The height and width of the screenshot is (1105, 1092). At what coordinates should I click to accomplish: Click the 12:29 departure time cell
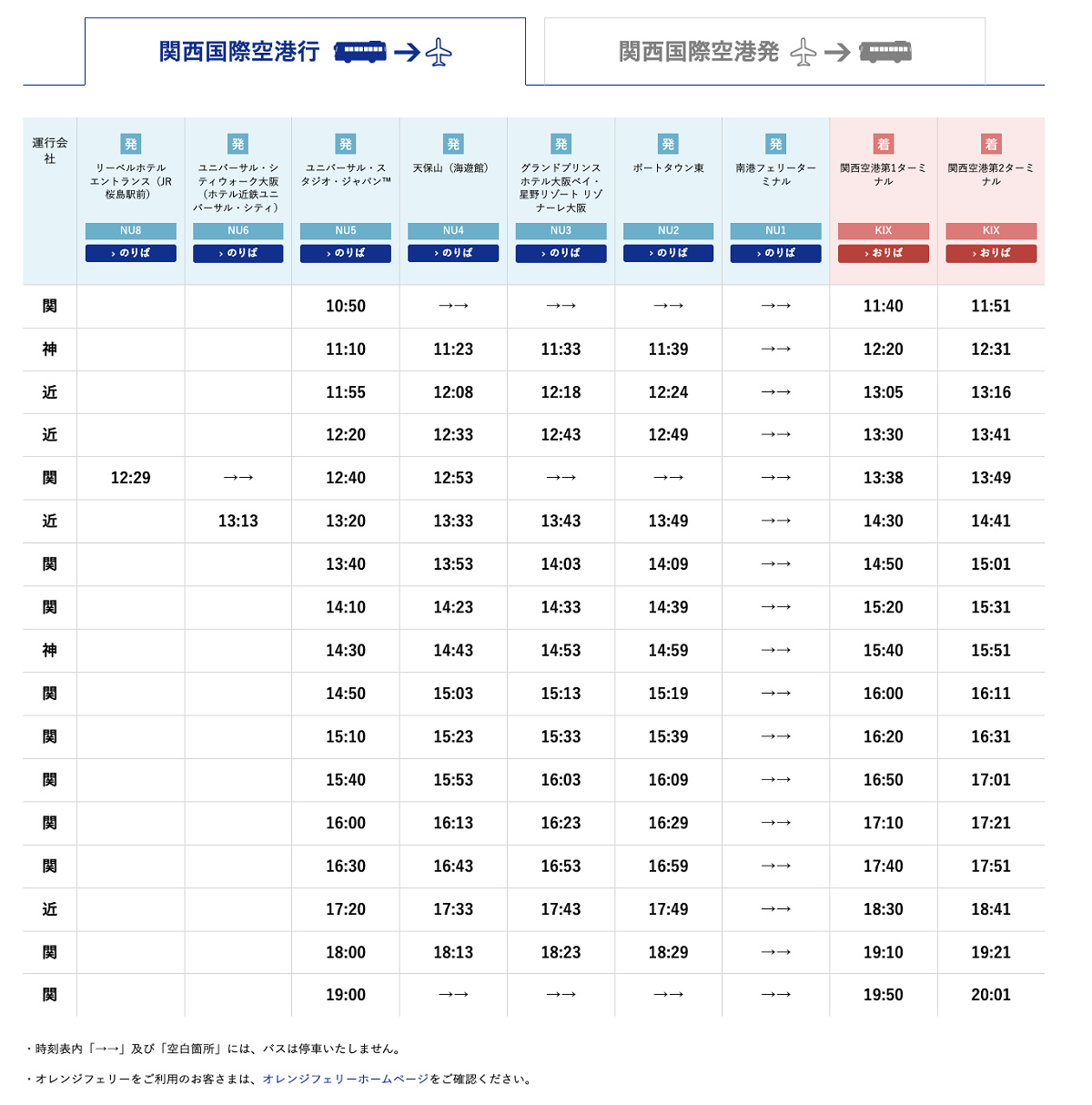point(131,478)
